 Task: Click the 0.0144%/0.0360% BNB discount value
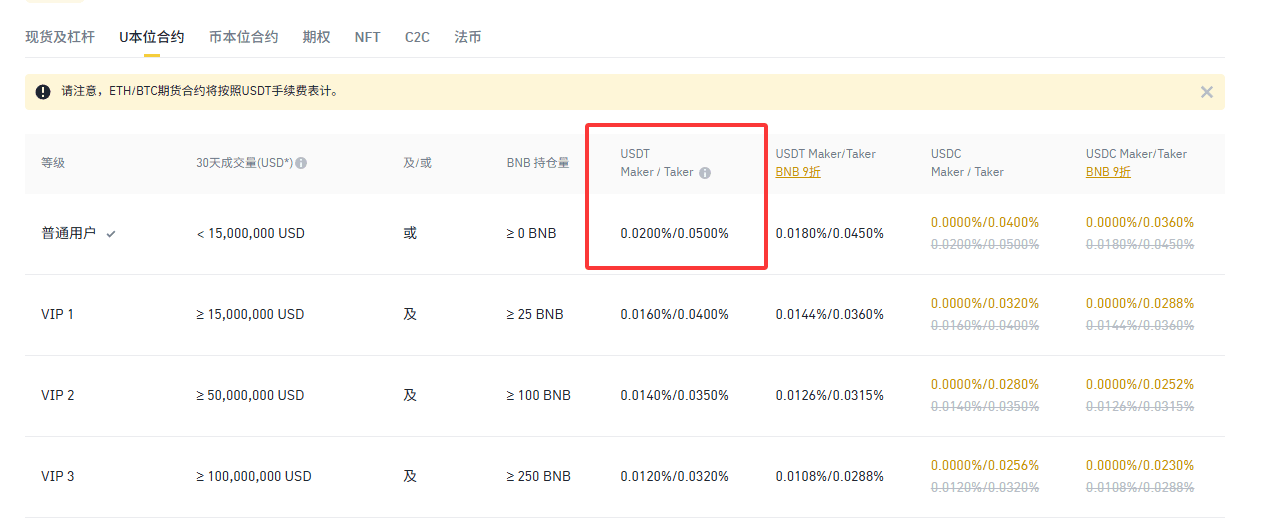click(830, 314)
